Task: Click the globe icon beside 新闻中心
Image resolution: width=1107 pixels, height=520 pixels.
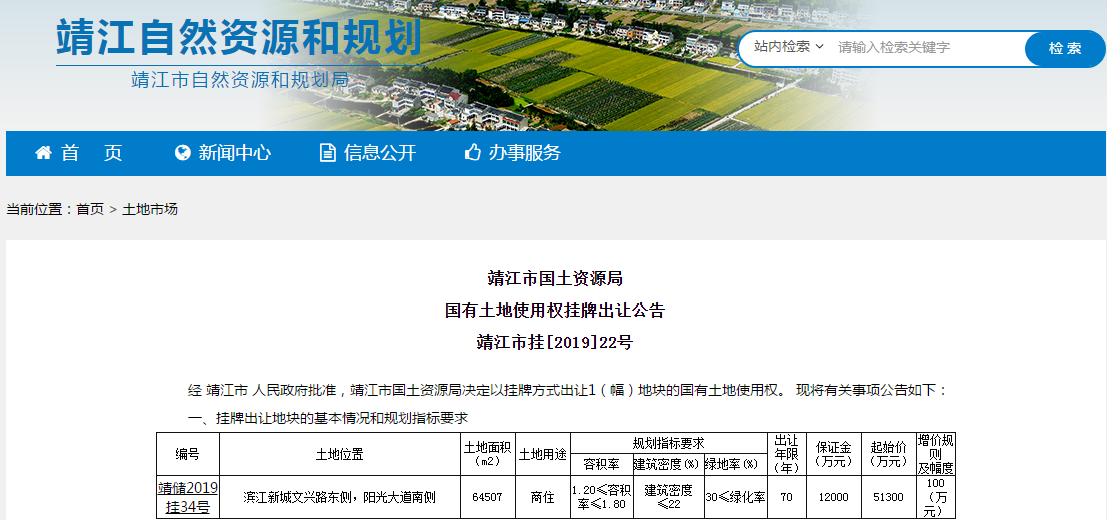Action: 183,152
